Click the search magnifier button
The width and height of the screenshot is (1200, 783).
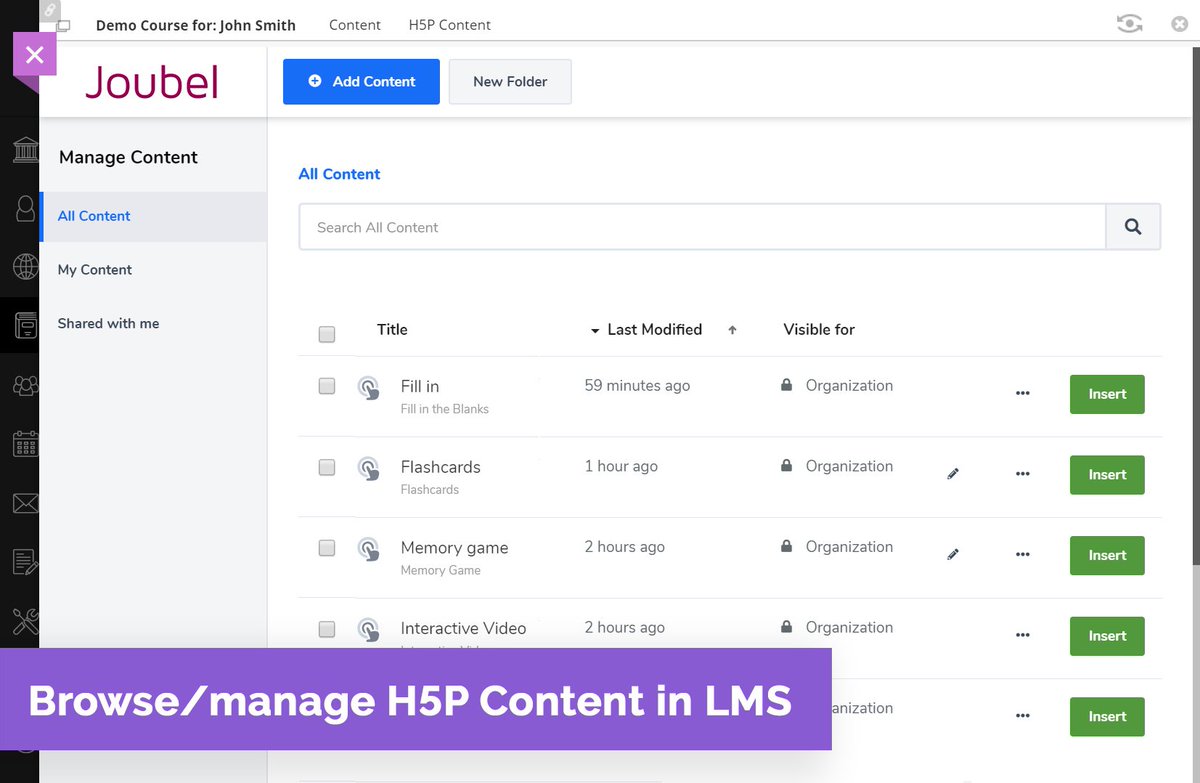[1133, 227]
